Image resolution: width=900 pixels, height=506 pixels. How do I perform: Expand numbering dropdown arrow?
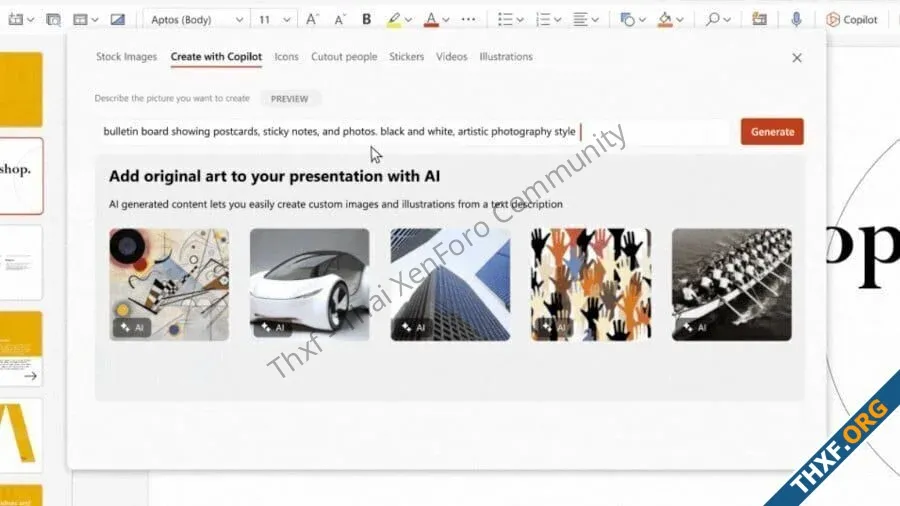click(557, 20)
